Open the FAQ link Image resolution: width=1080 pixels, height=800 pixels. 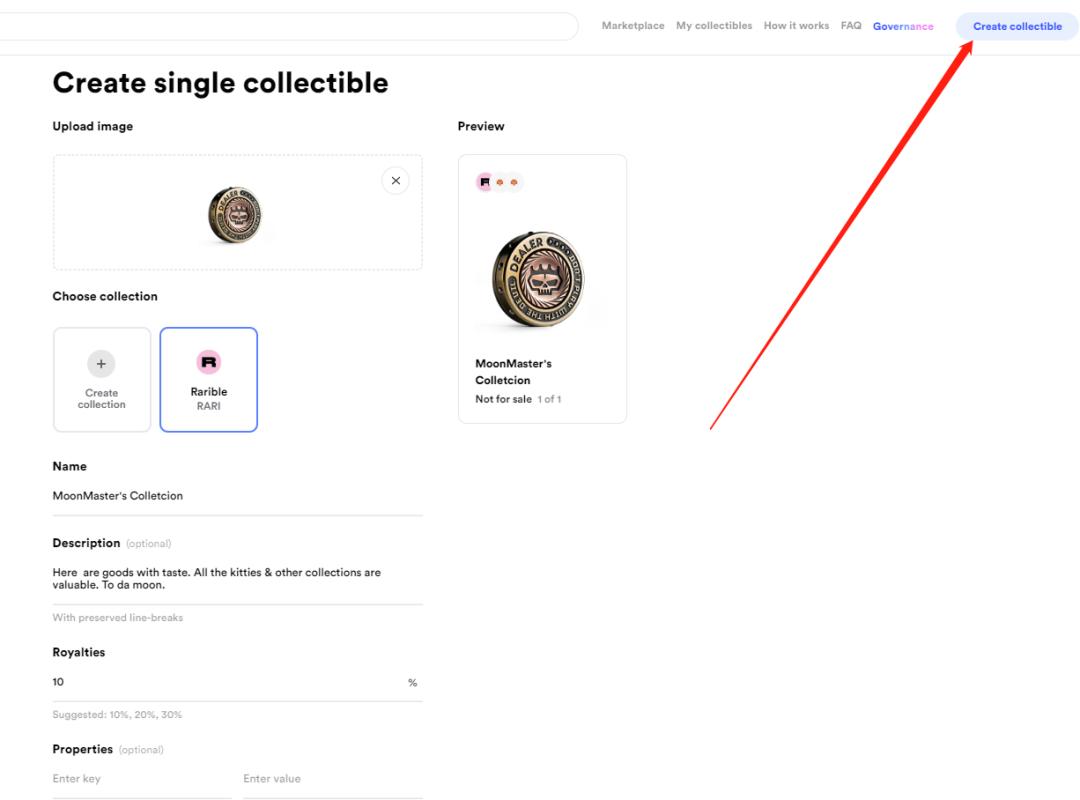(x=851, y=26)
